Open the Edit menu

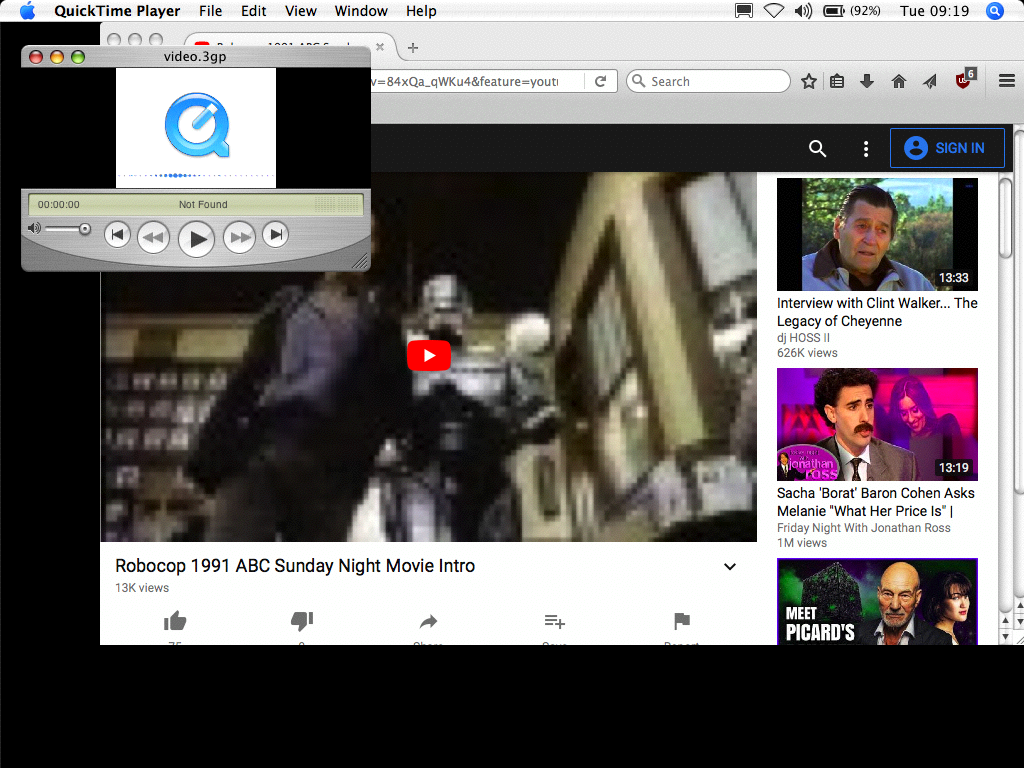point(253,11)
